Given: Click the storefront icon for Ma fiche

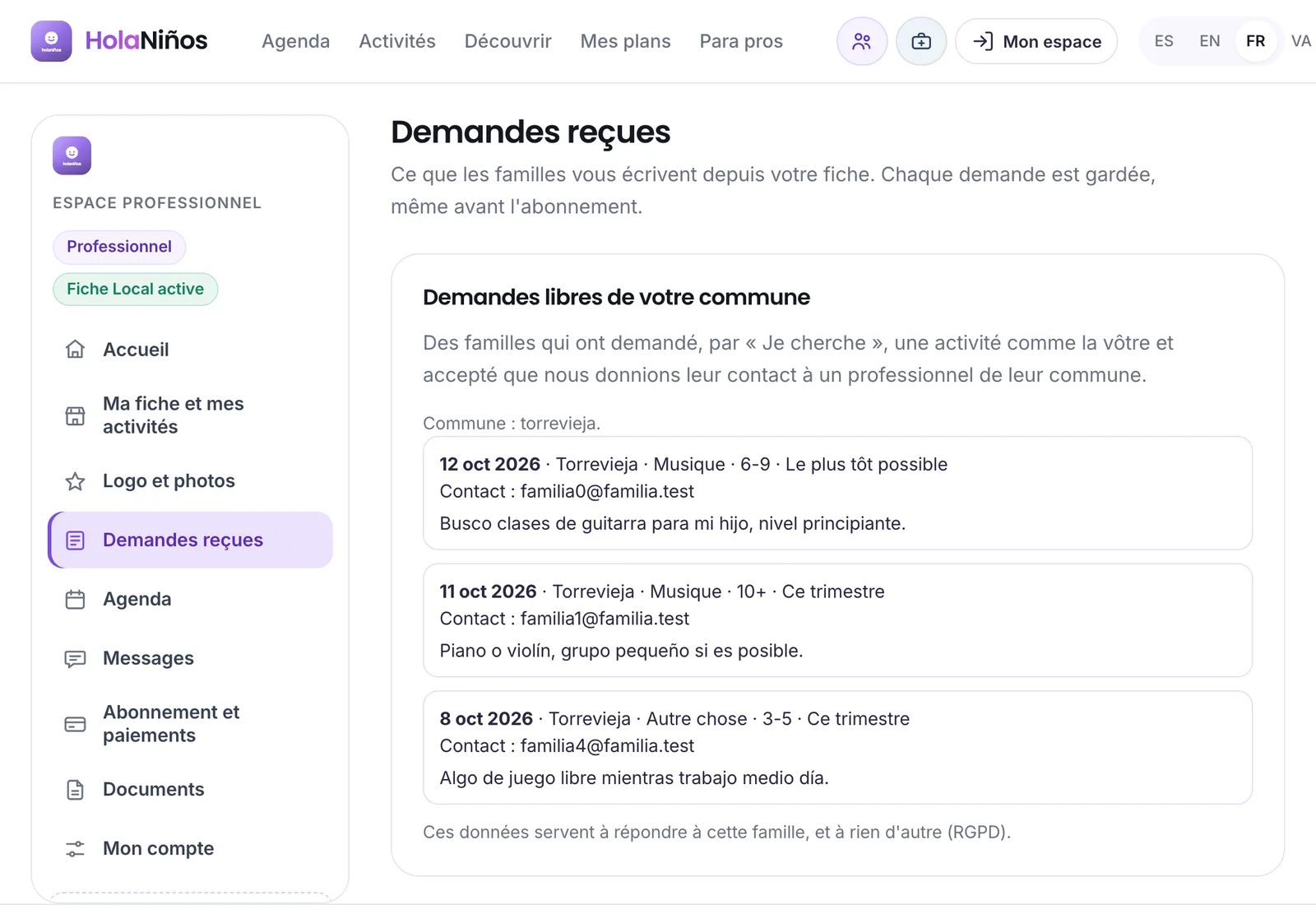Looking at the screenshot, I should [x=75, y=415].
